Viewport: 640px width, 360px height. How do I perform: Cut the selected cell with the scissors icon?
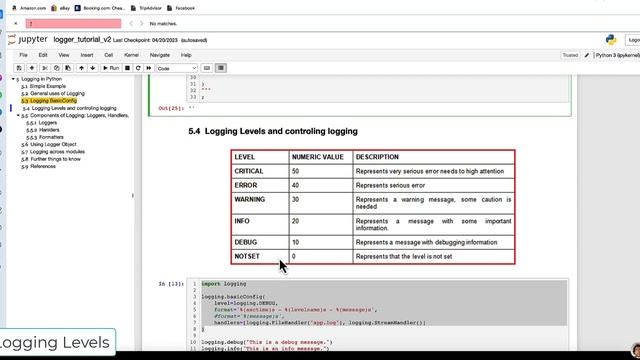coord(45,68)
